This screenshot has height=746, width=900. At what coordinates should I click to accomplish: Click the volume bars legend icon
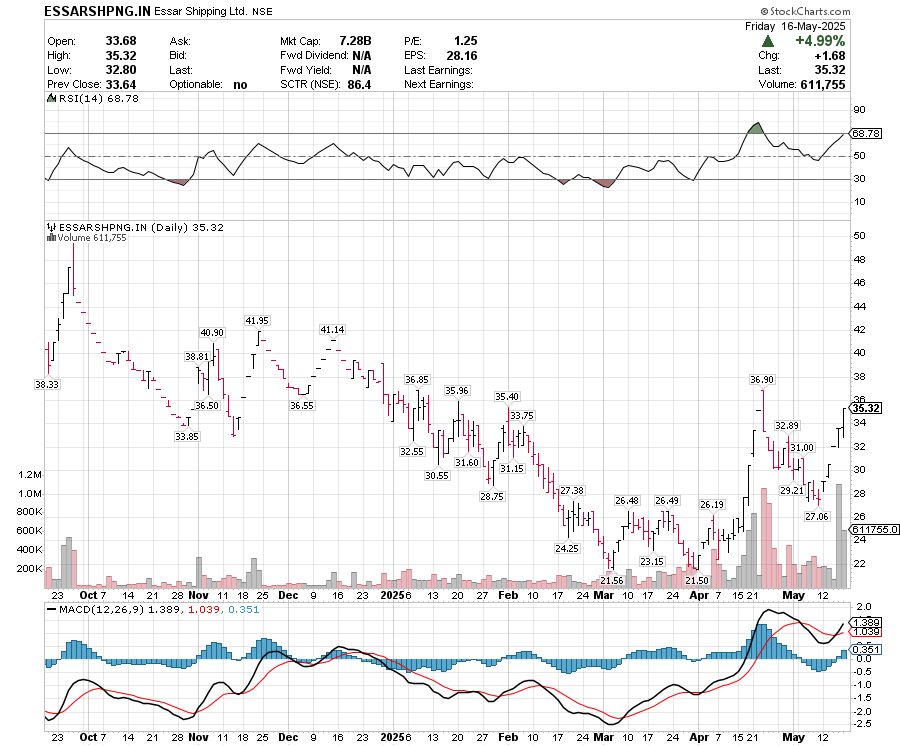51,238
